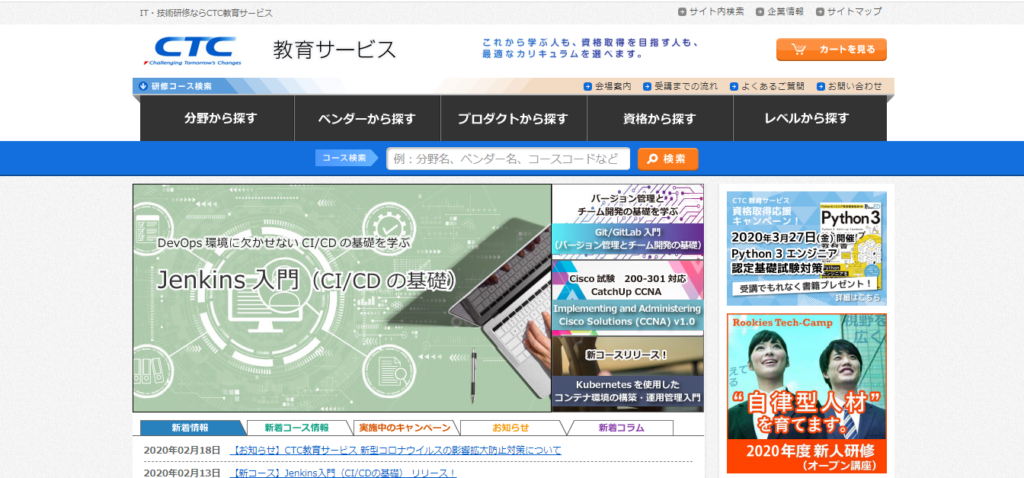The image size is (1024, 478).
Task: Expand the レベルから探す menu
Action: click(807, 119)
